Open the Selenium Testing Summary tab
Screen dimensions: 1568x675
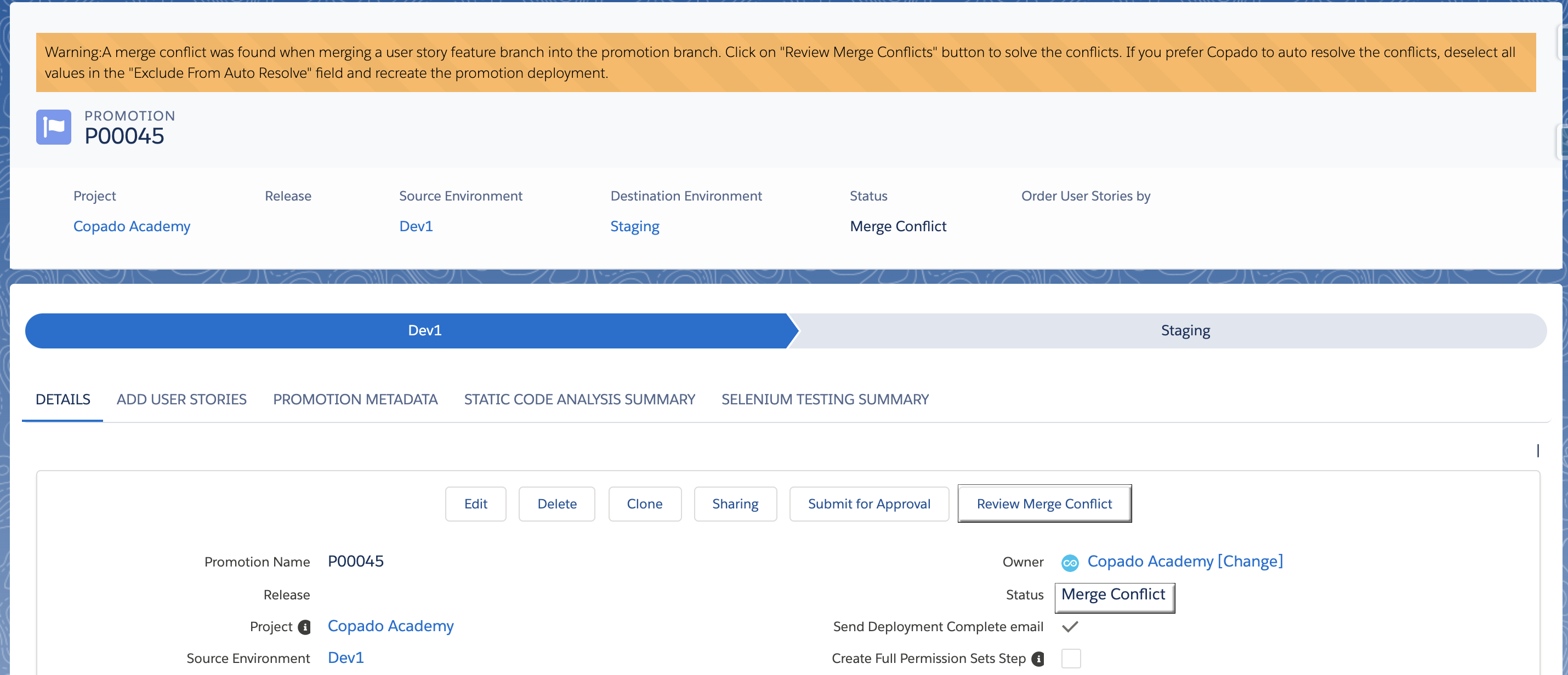pos(825,399)
